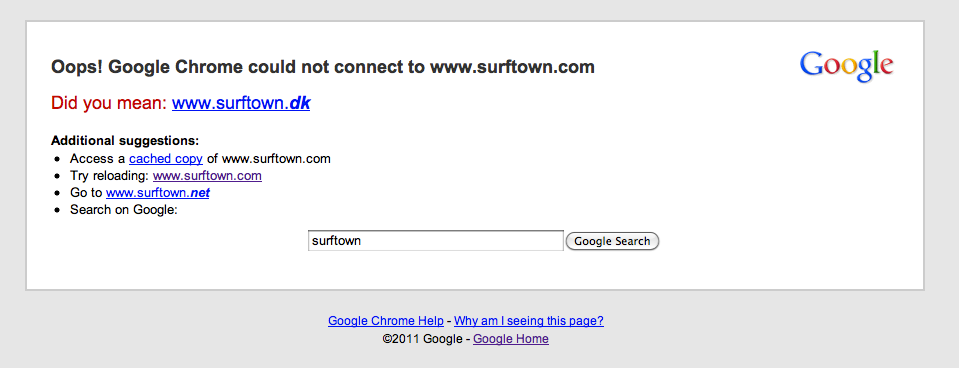Screen dimensions: 959x368
Task: Click the Search on Google bullet text
Action: [124, 210]
